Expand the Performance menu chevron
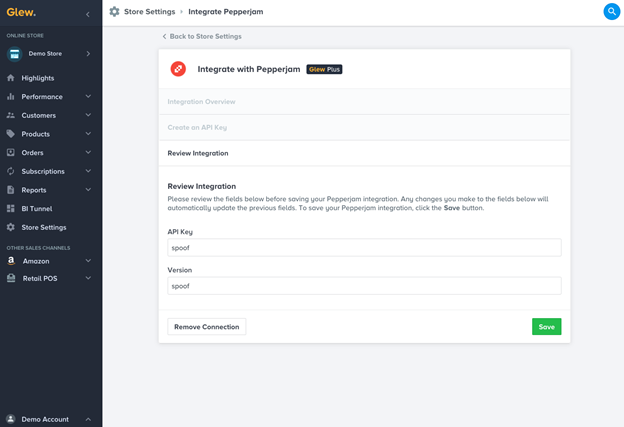The image size is (624, 427). [x=88, y=96]
